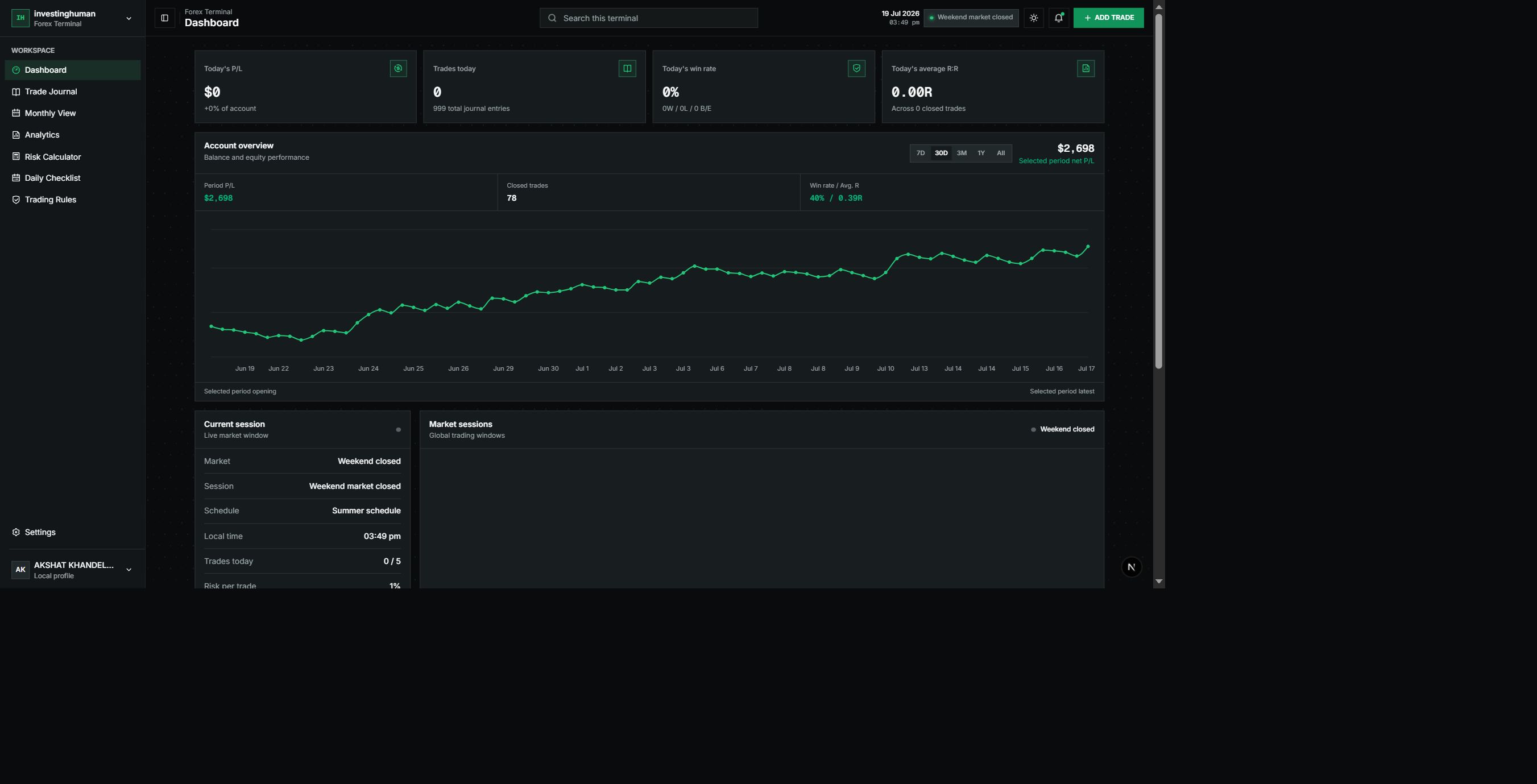Open the Analytics section

(x=73, y=135)
